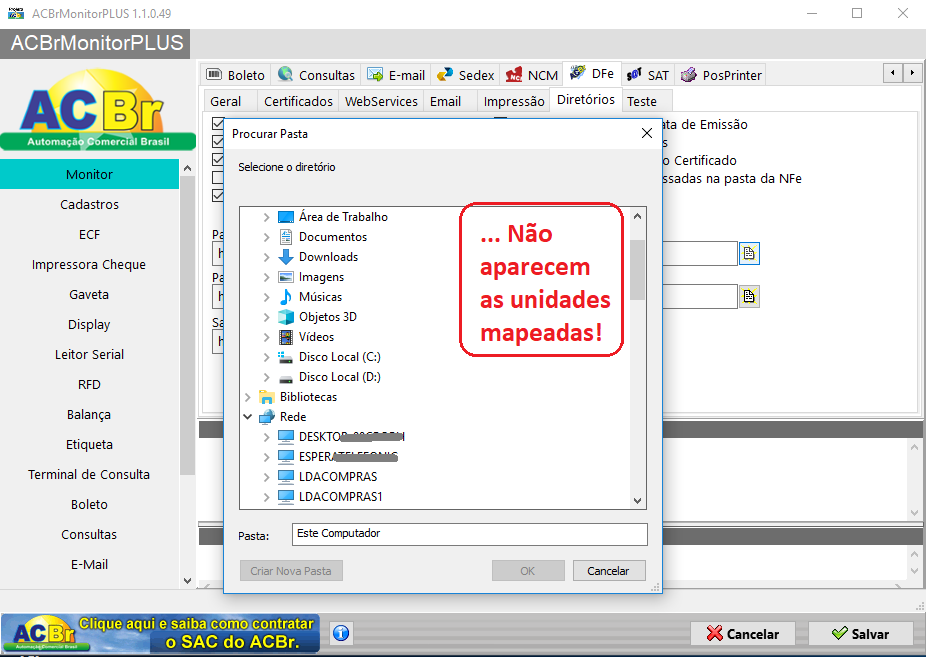Open Terminal de Consulta in the sidebar
The height and width of the screenshot is (657, 926).
89,475
